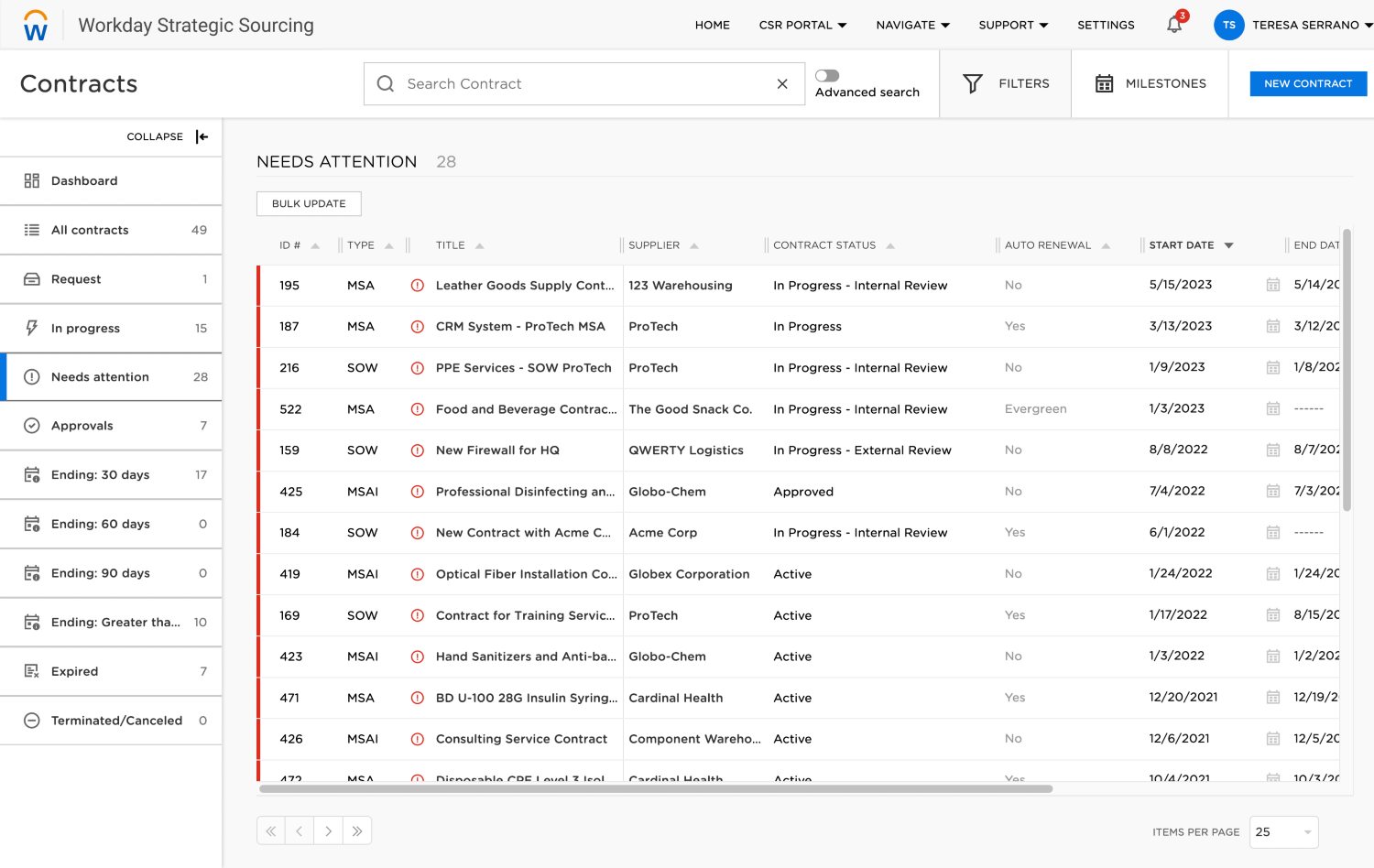Click the alert icon on contract 195
The height and width of the screenshot is (868, 1374).
coord(418,286)
